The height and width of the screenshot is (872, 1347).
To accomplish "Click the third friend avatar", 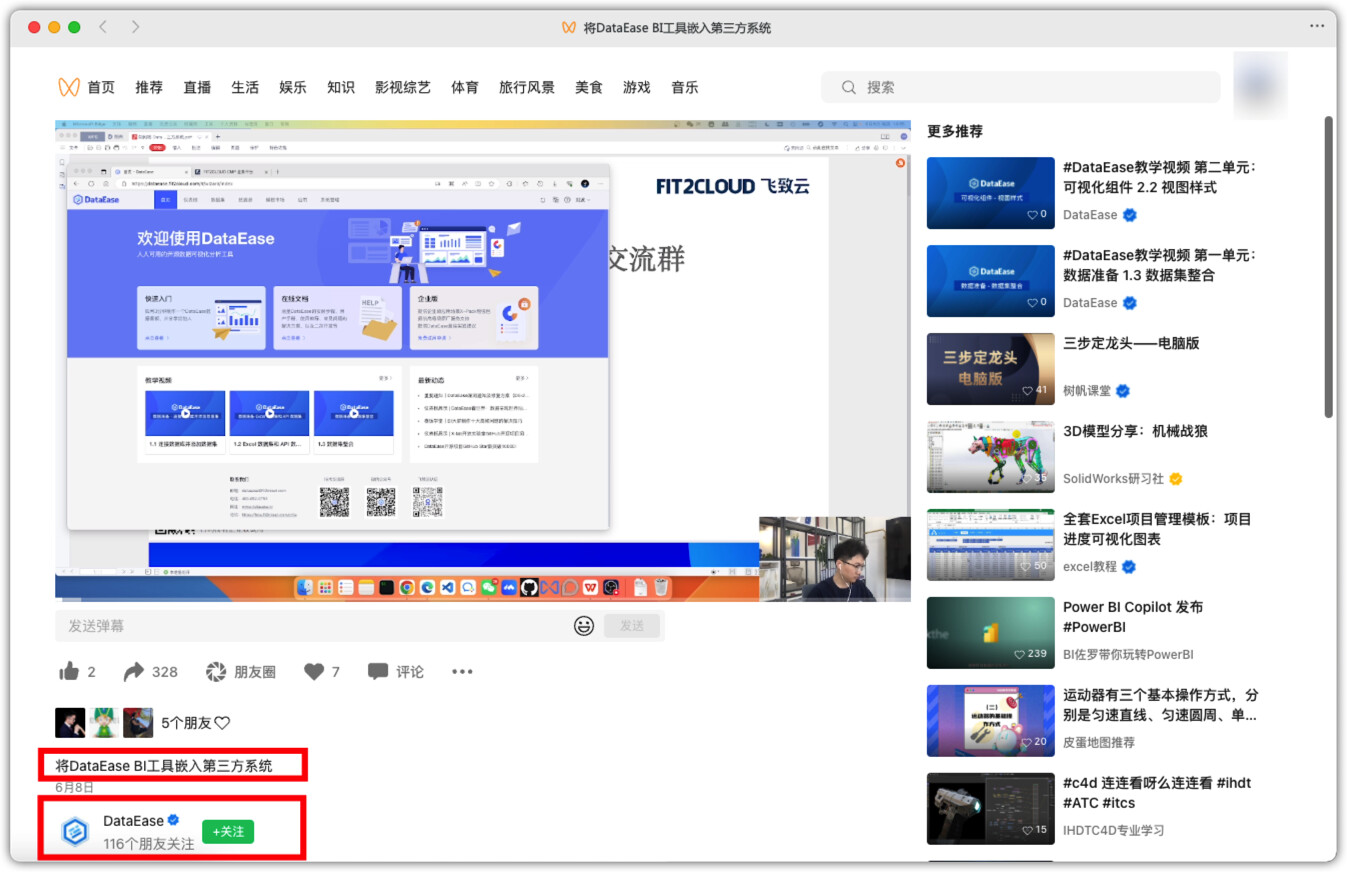I will coord(138,722).
